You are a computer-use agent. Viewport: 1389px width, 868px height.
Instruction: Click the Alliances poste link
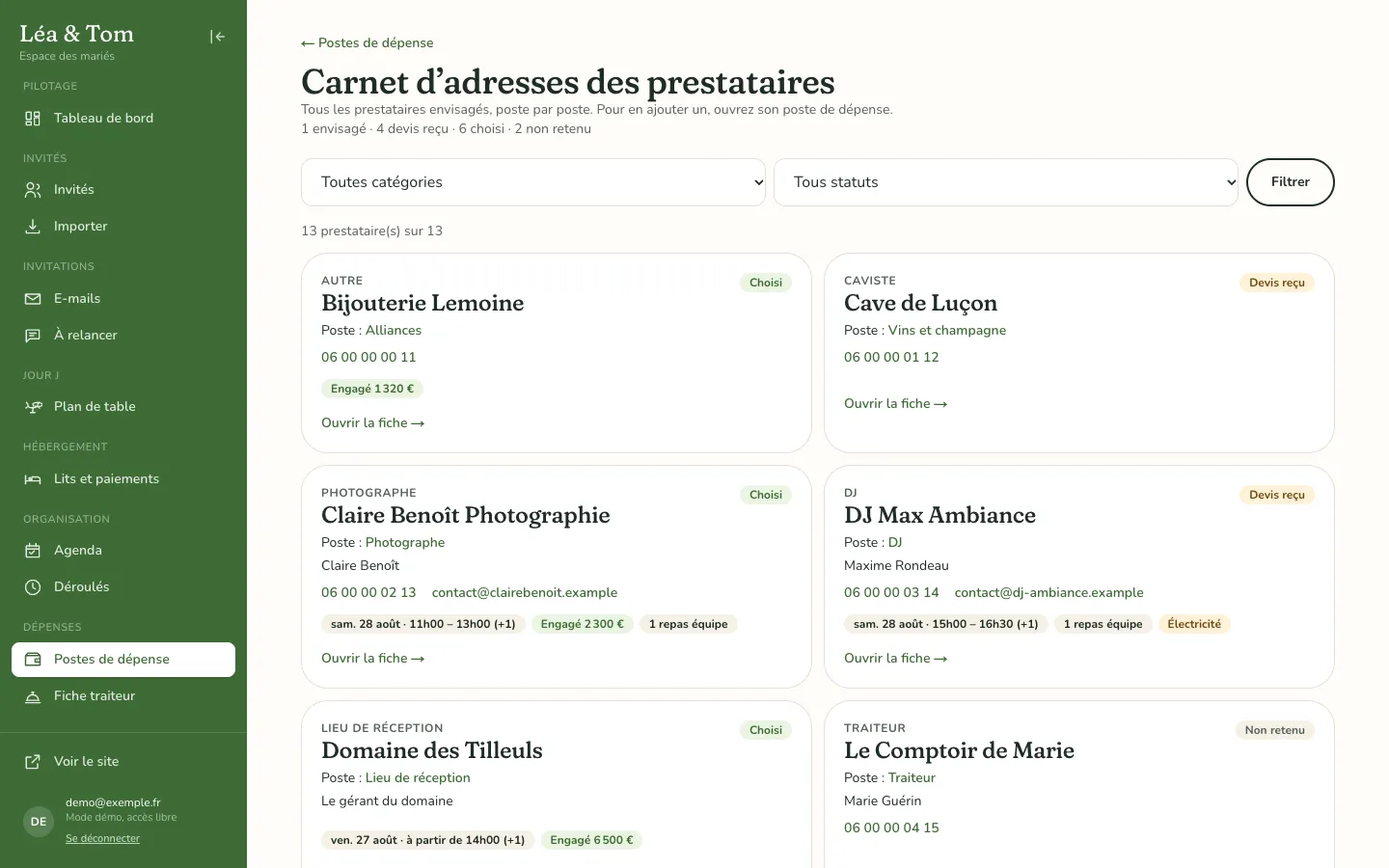coord(394,331)
